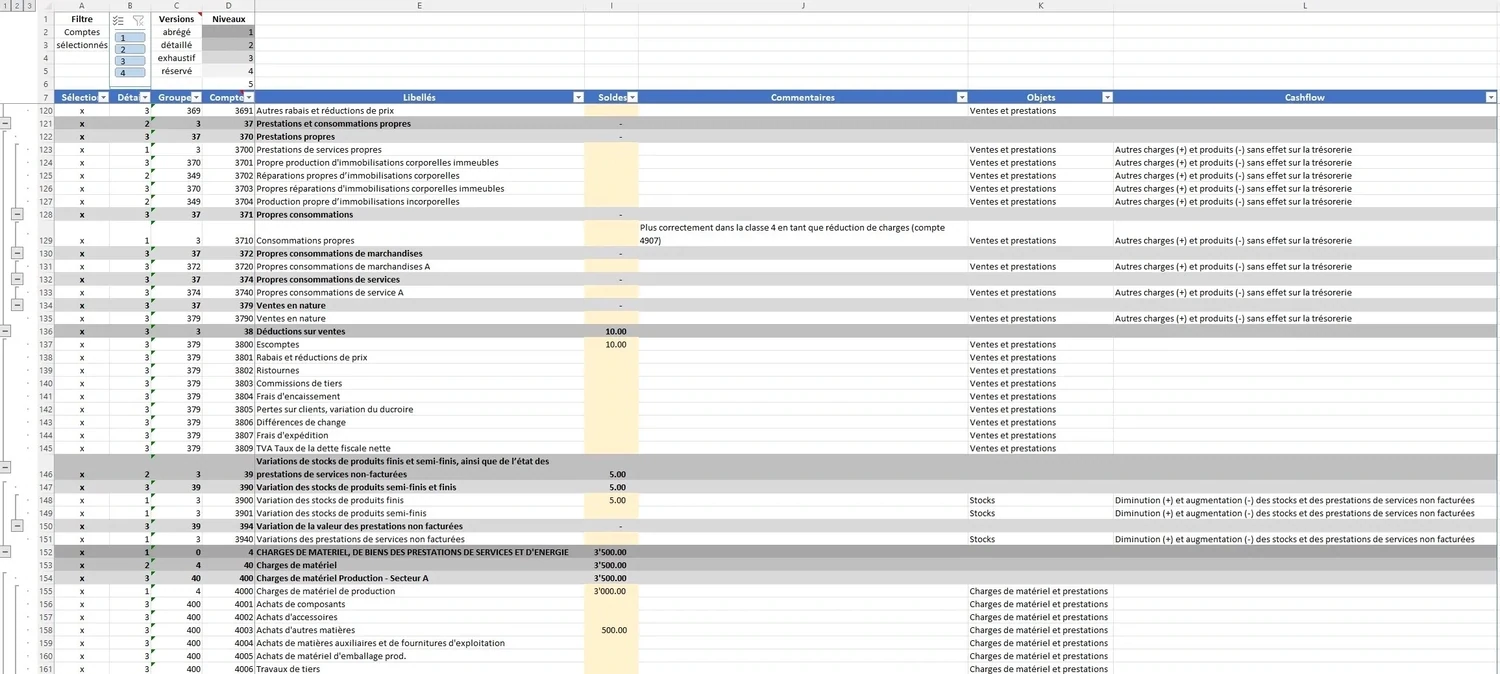The width and height of the screenshot is (1500, 674).
Task: Open the Libellés column filter dropdown
Action: (577, 98)
